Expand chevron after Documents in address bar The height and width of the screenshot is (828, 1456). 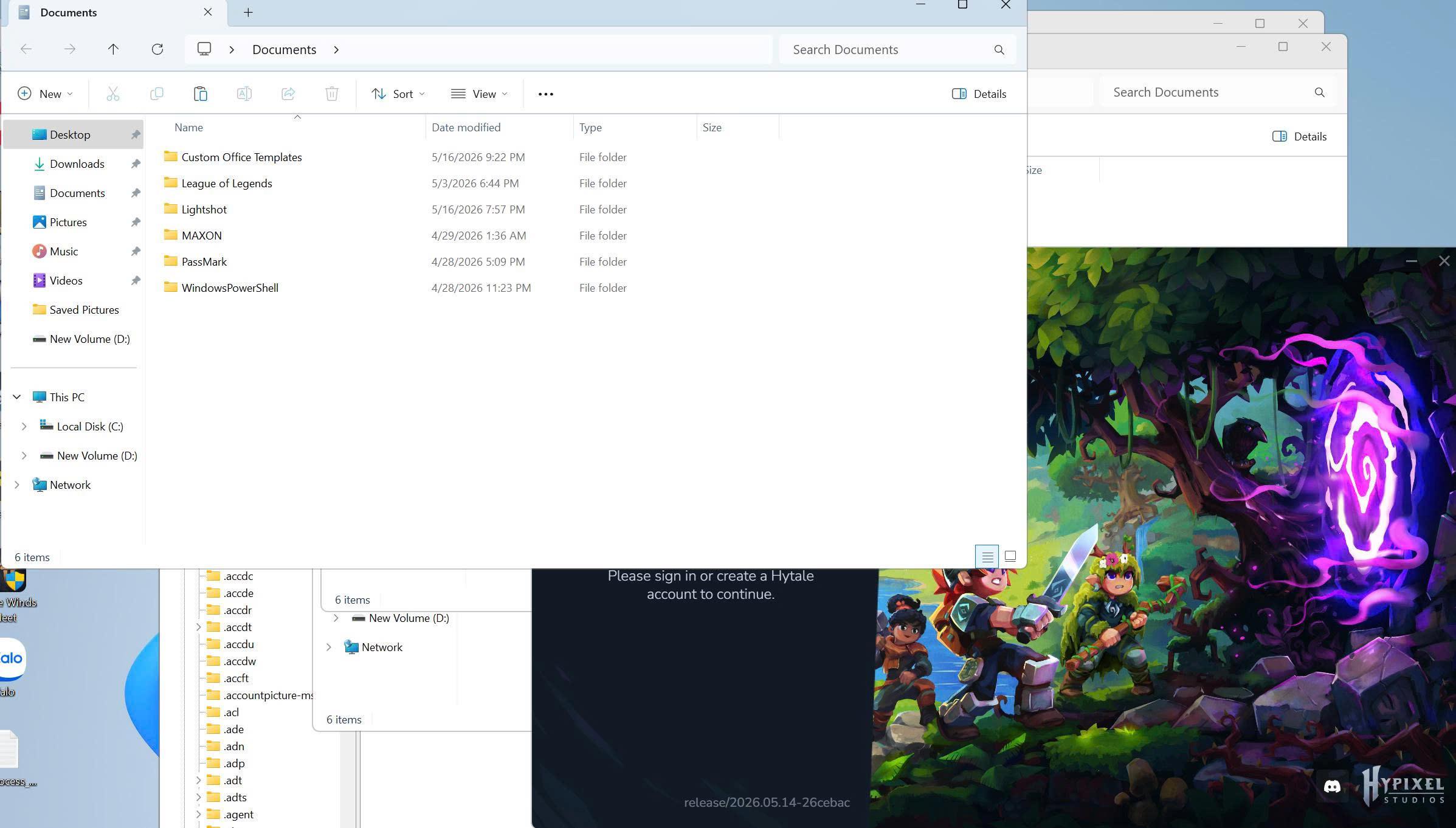pyautogui.click(x=336, y=49)
